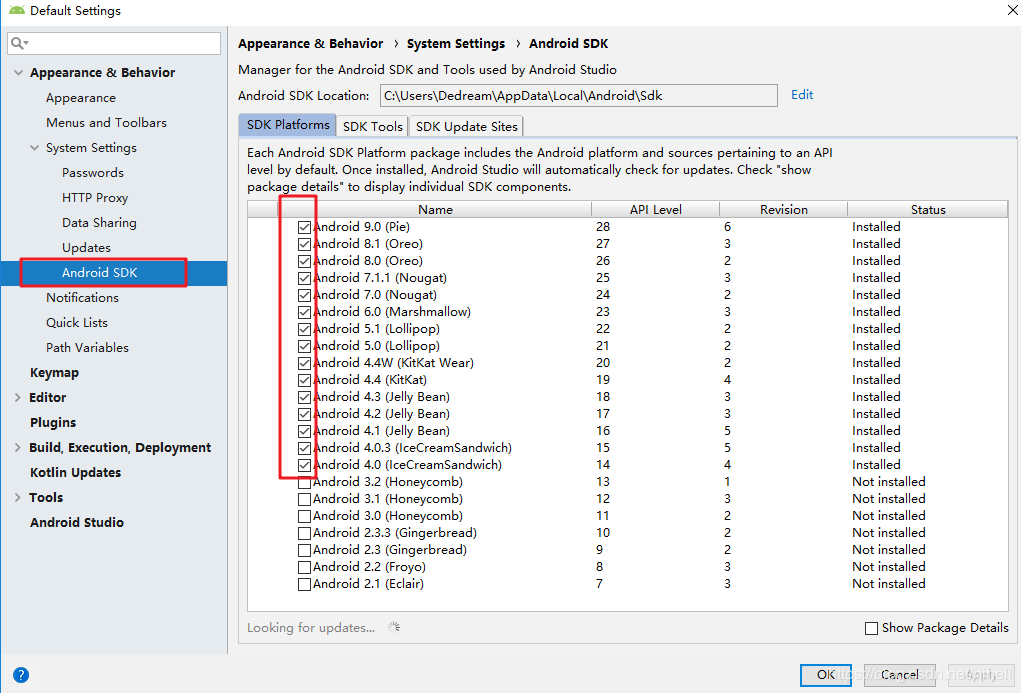Click System Settings breadcrumb

456,44
